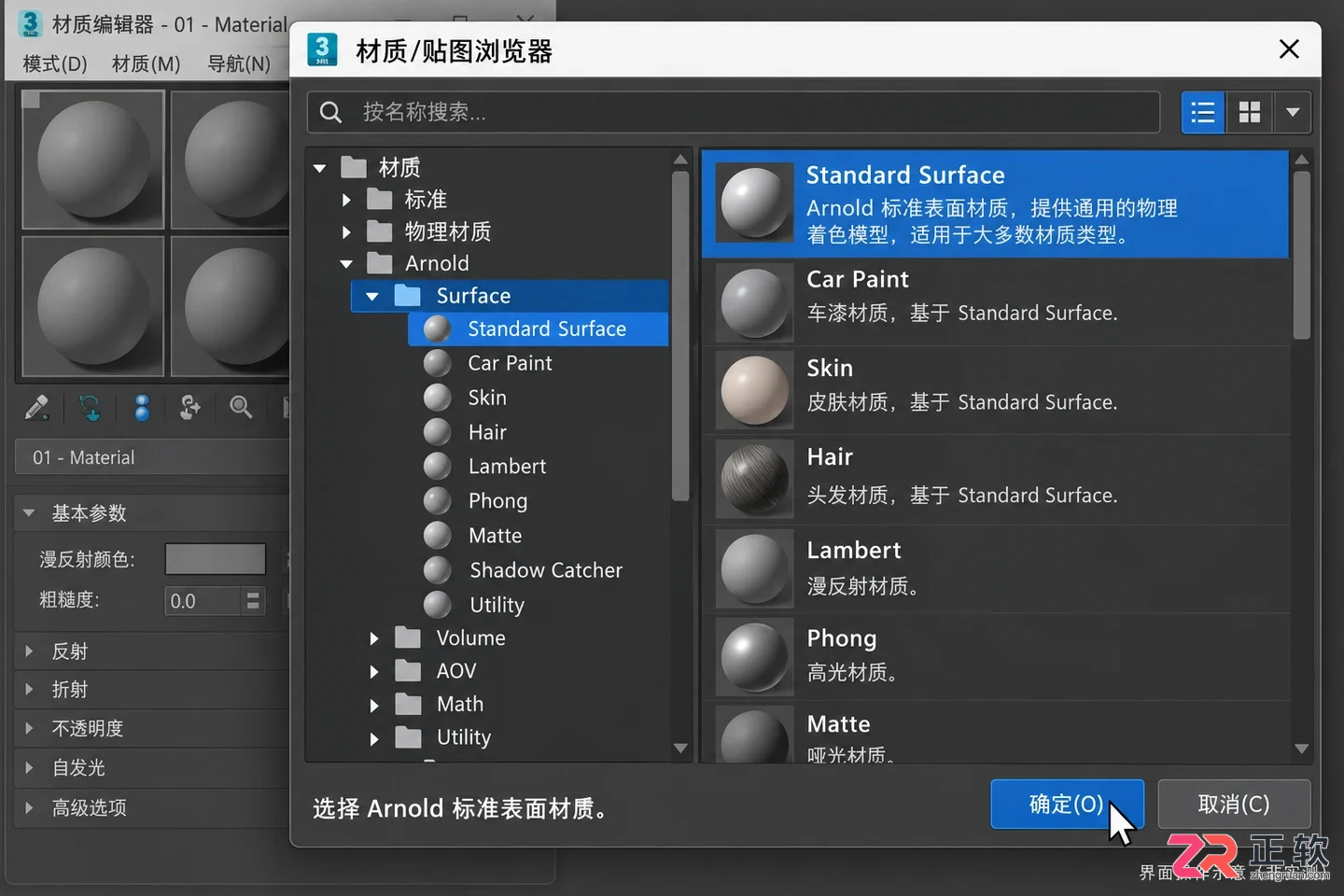Pick the eyedropper tool in Material Editor
The image size is (1344, 896).
pyautogui.click(x=36, y=408)
